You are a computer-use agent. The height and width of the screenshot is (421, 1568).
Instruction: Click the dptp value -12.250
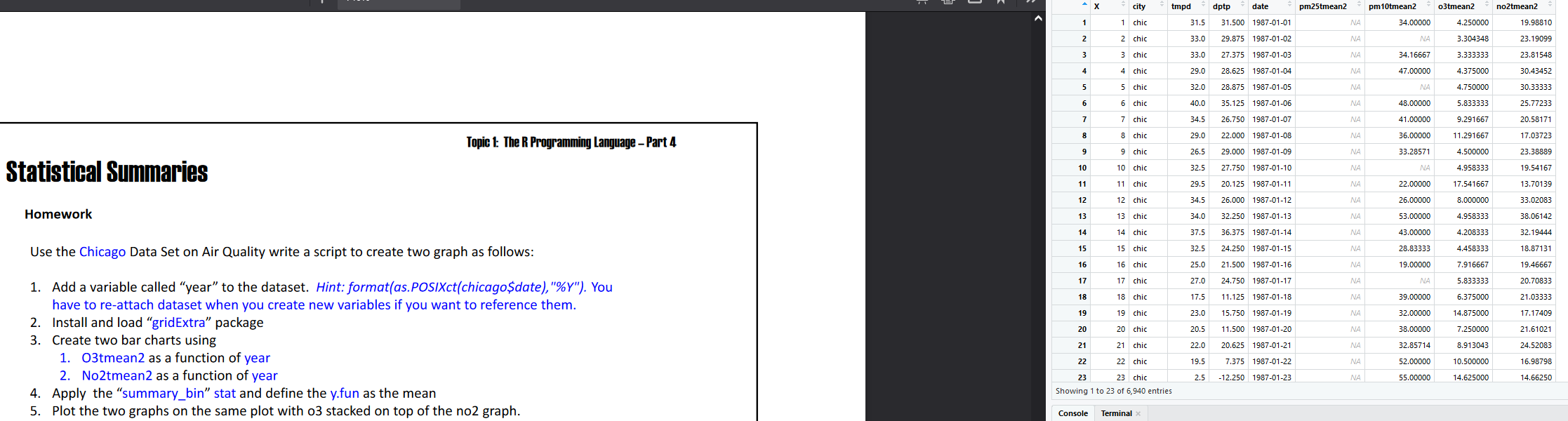pos(1230,377)
